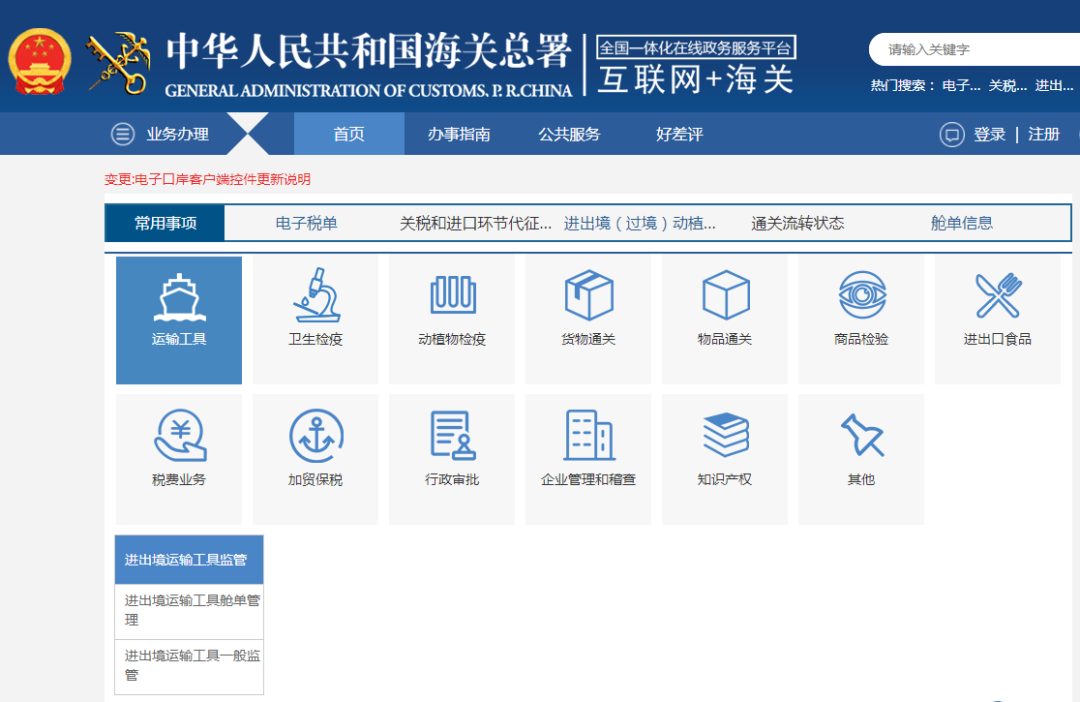Viewport: 1080px width, 702px height.
Task: Click the 加贸保税 anchor icon
Action: (315, 432)
